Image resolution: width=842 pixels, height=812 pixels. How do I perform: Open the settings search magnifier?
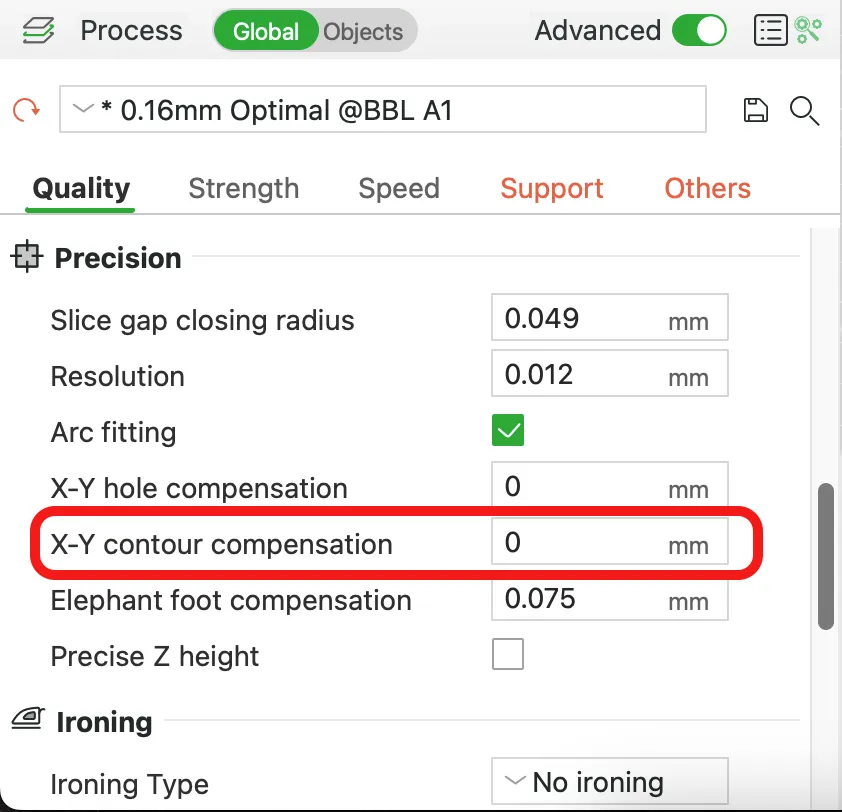[x=804, y=111]
